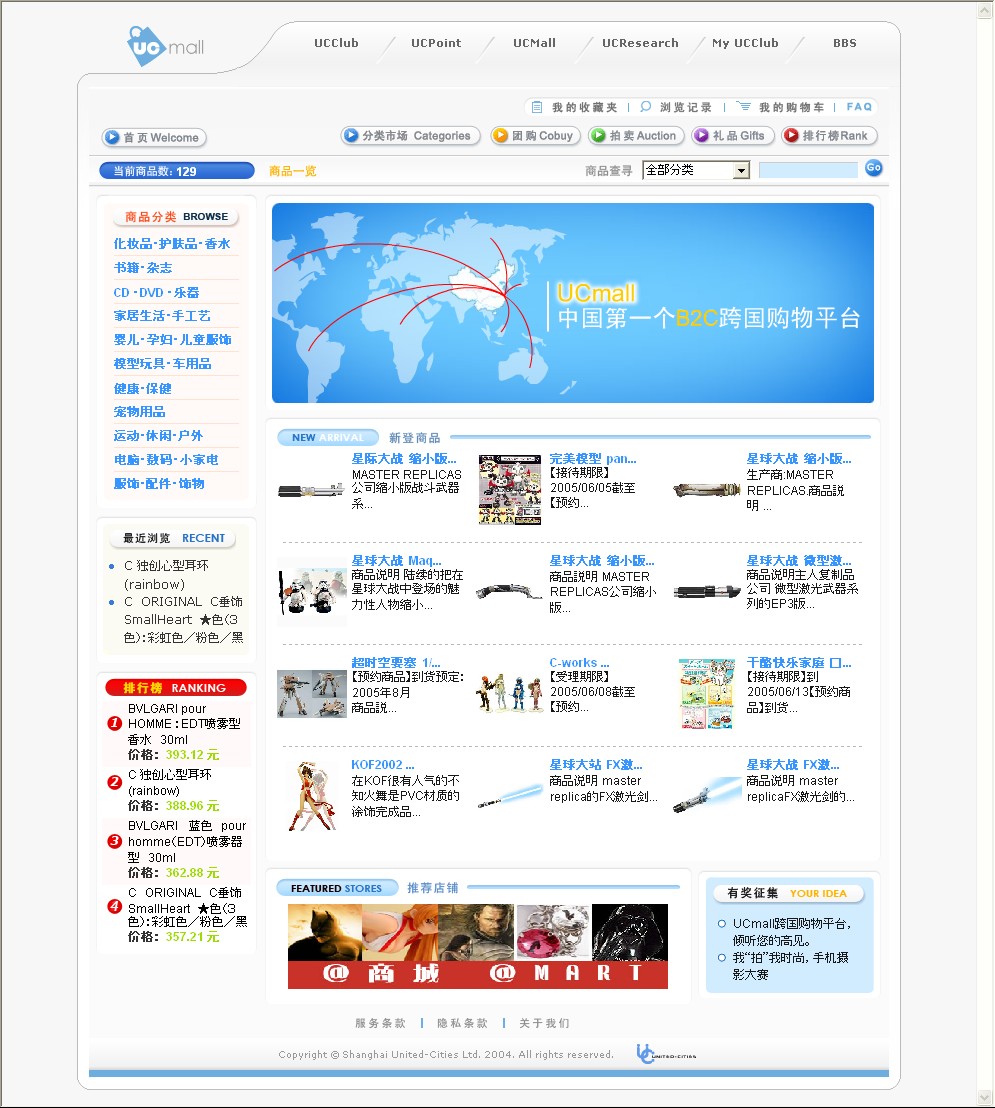The height and width of the screenshot is (1108, 995).
Task: Browse 电脑·数码·小家电 category
Action: (166, 460)
